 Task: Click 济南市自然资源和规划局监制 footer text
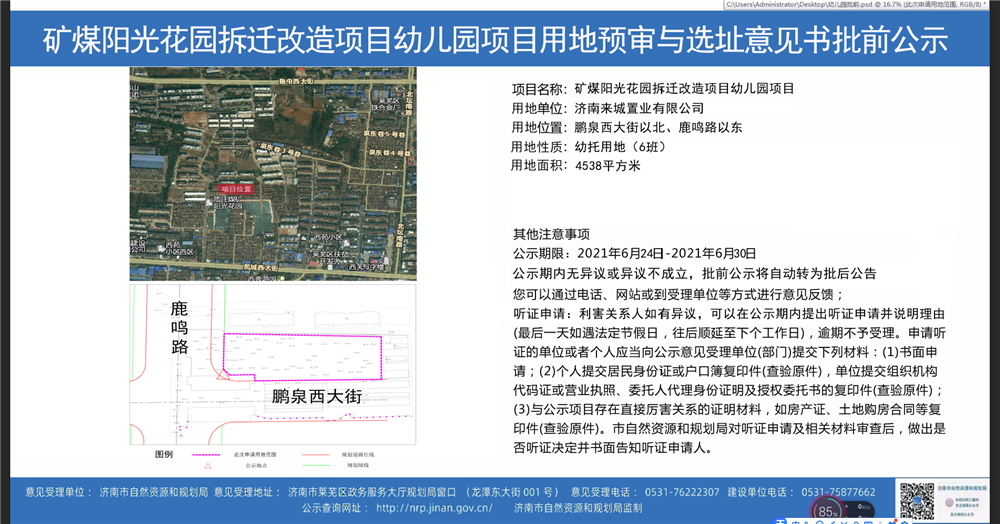click(578, 508)
